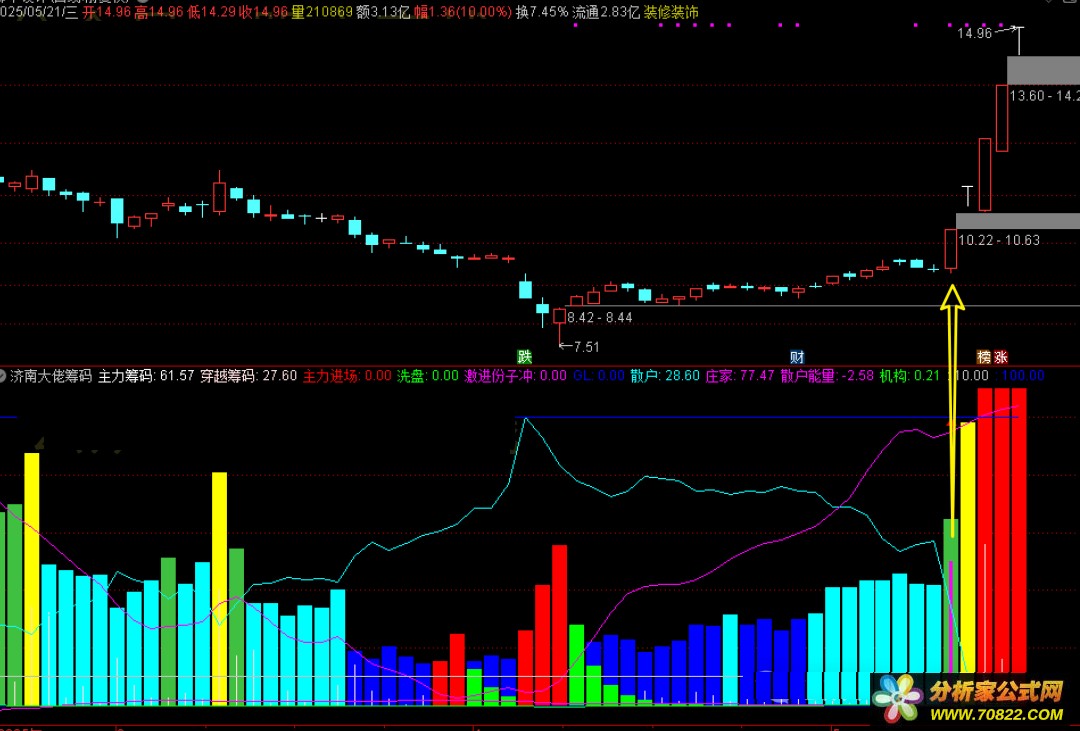Image resolution: width=1080 pixels, height=731 pixels.
Task: Click the 7.51 low price label on chart
Action: tap(586, 347)
